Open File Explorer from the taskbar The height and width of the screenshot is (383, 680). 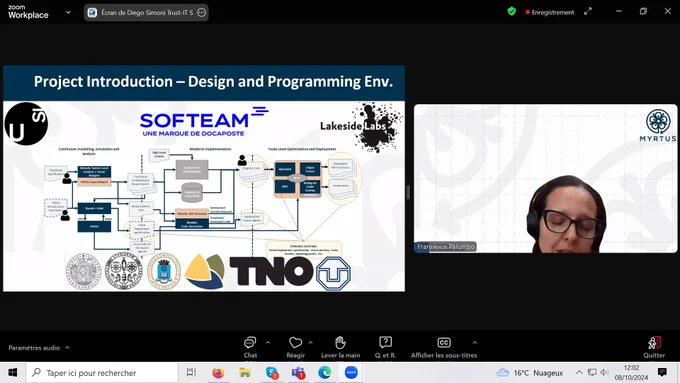(245, 373)
